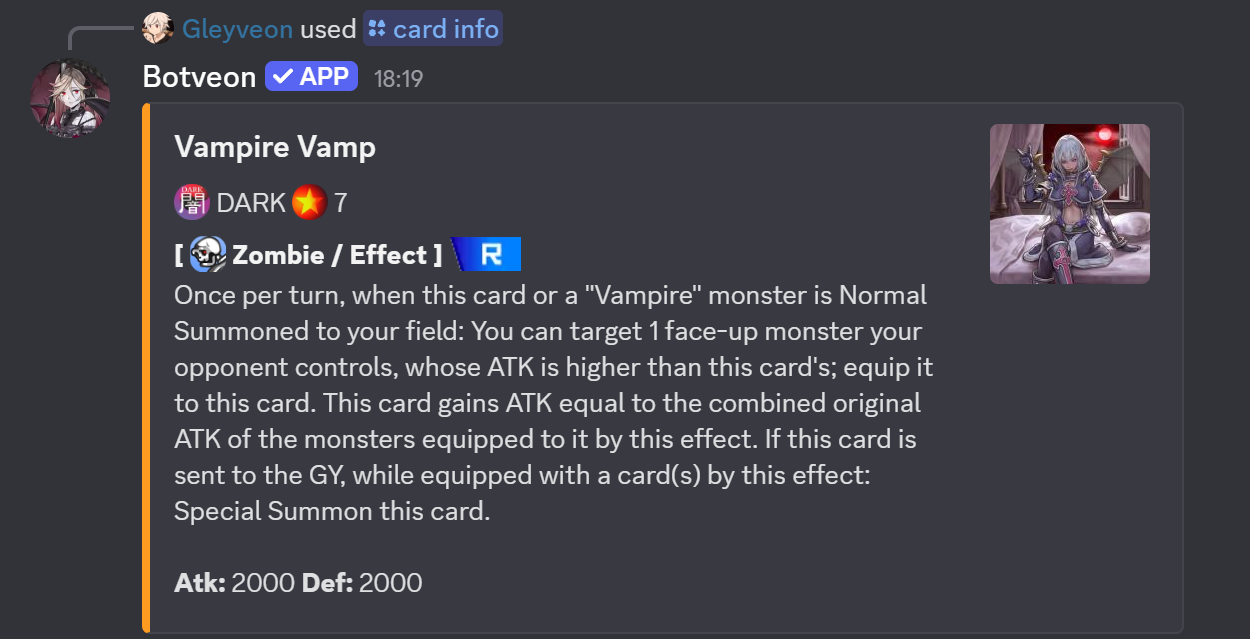The width and height of the screenshot is (1250, 639).
Task: Click Gleyveon's small avatar in reply line
Action: click(157, 28)
